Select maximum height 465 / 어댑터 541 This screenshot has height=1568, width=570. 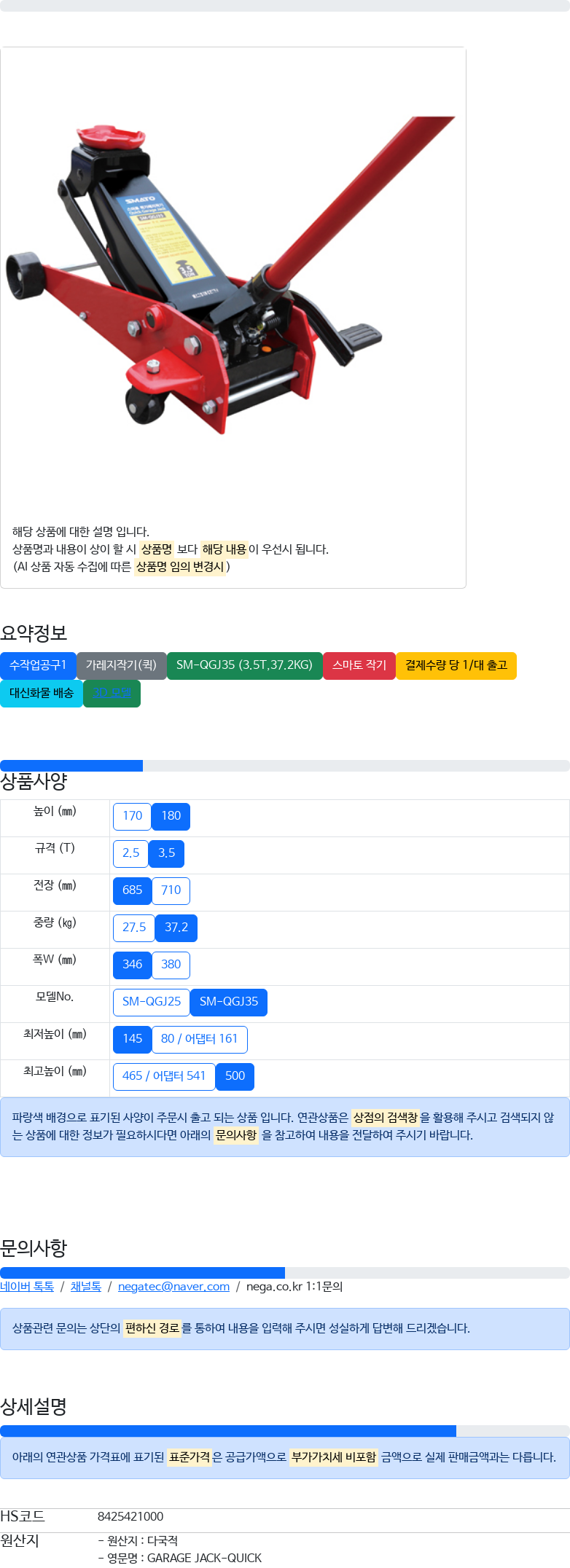pos(164,1076)
